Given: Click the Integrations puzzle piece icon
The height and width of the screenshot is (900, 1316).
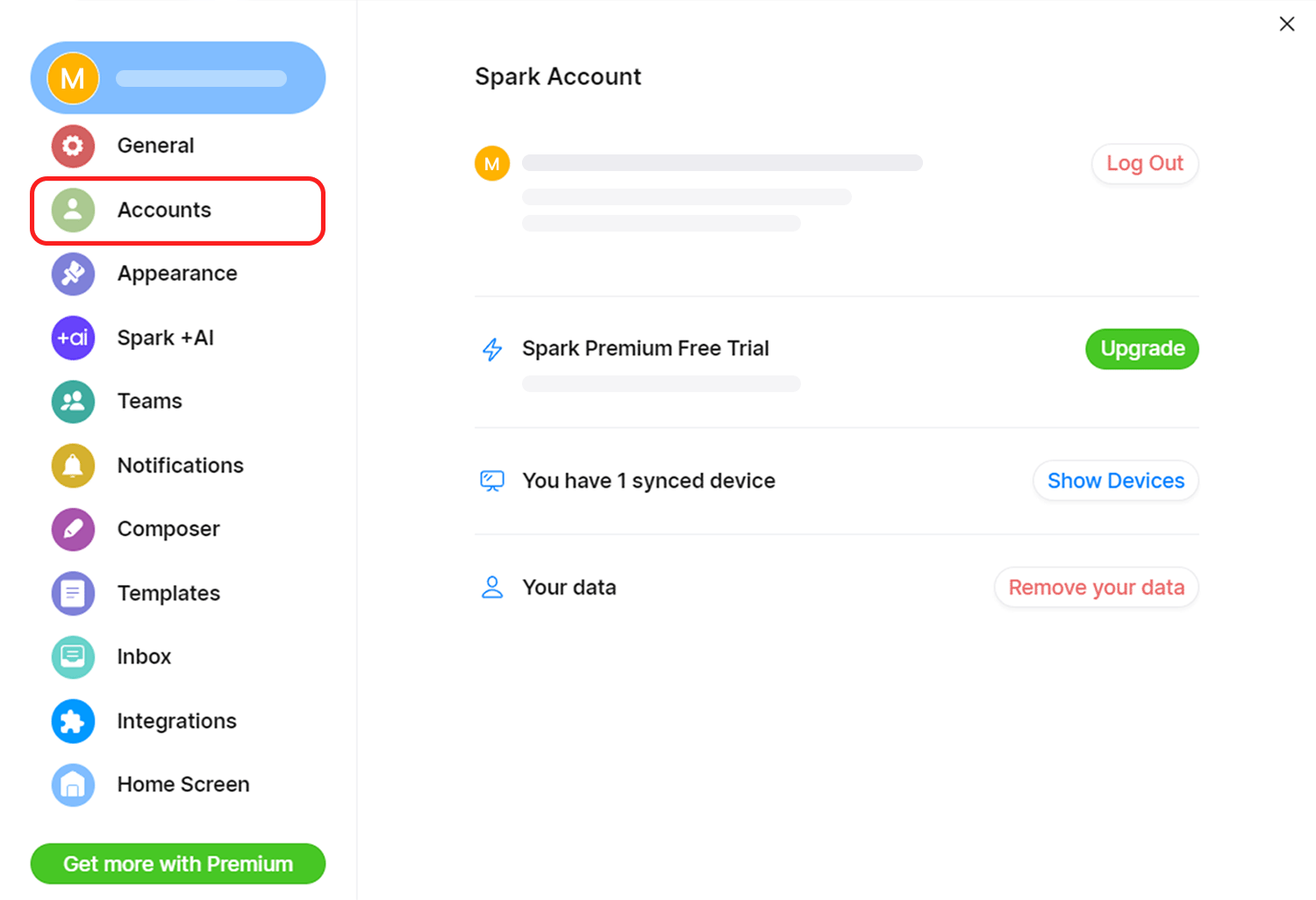Looking at the screenshot, I should (x=73, y=721).
